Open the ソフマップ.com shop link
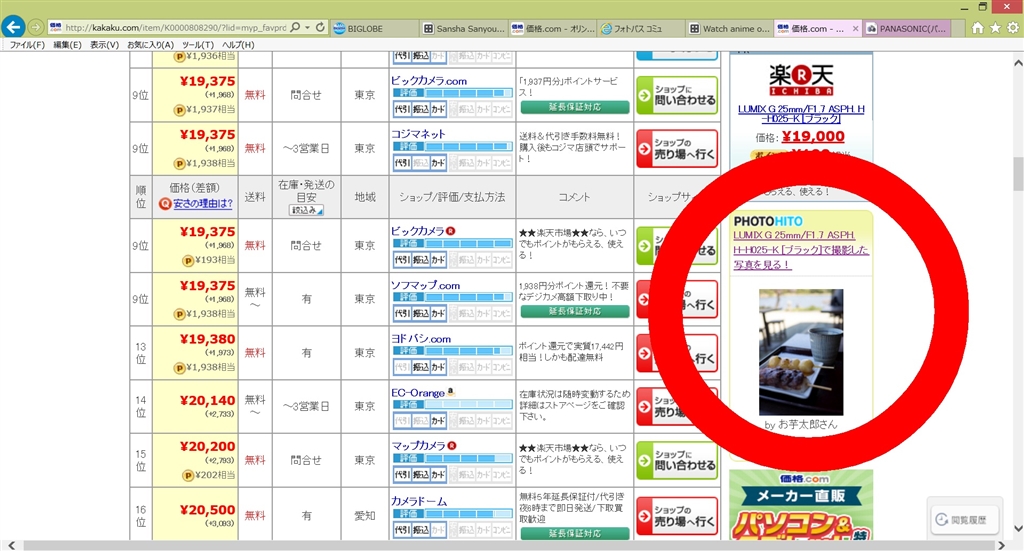Viewport: 1024px width, 551px height. click(425, 285)
